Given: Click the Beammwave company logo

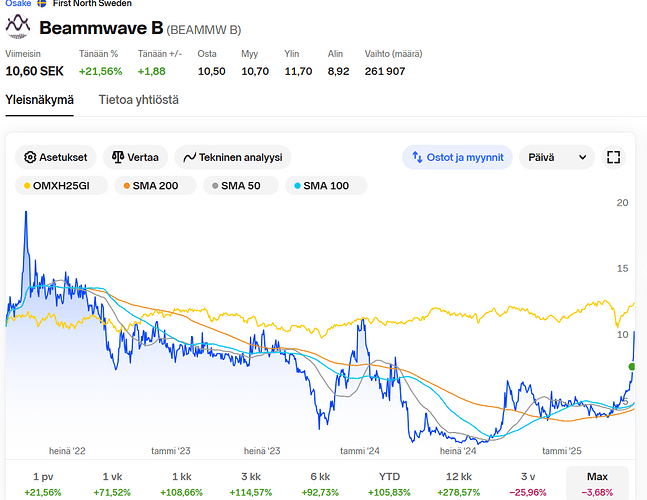Looking at the screenshot, I should click(18, 26).
